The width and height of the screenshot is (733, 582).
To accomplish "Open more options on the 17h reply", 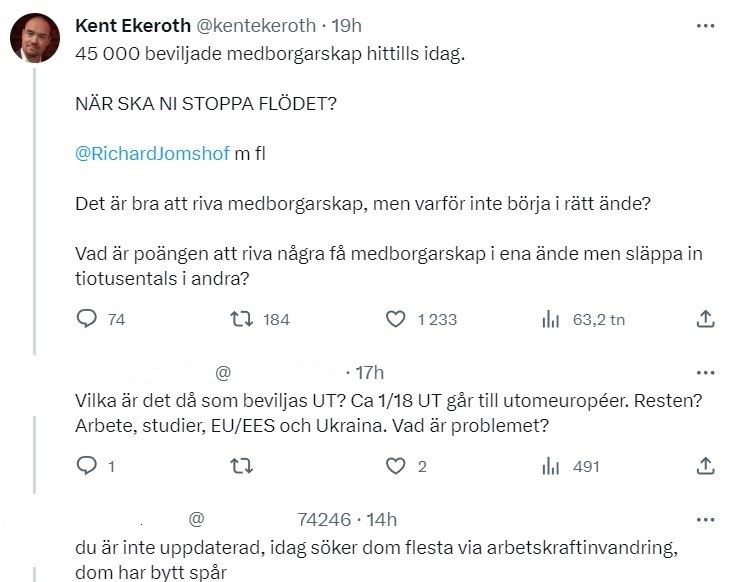I will coord(704,373).
